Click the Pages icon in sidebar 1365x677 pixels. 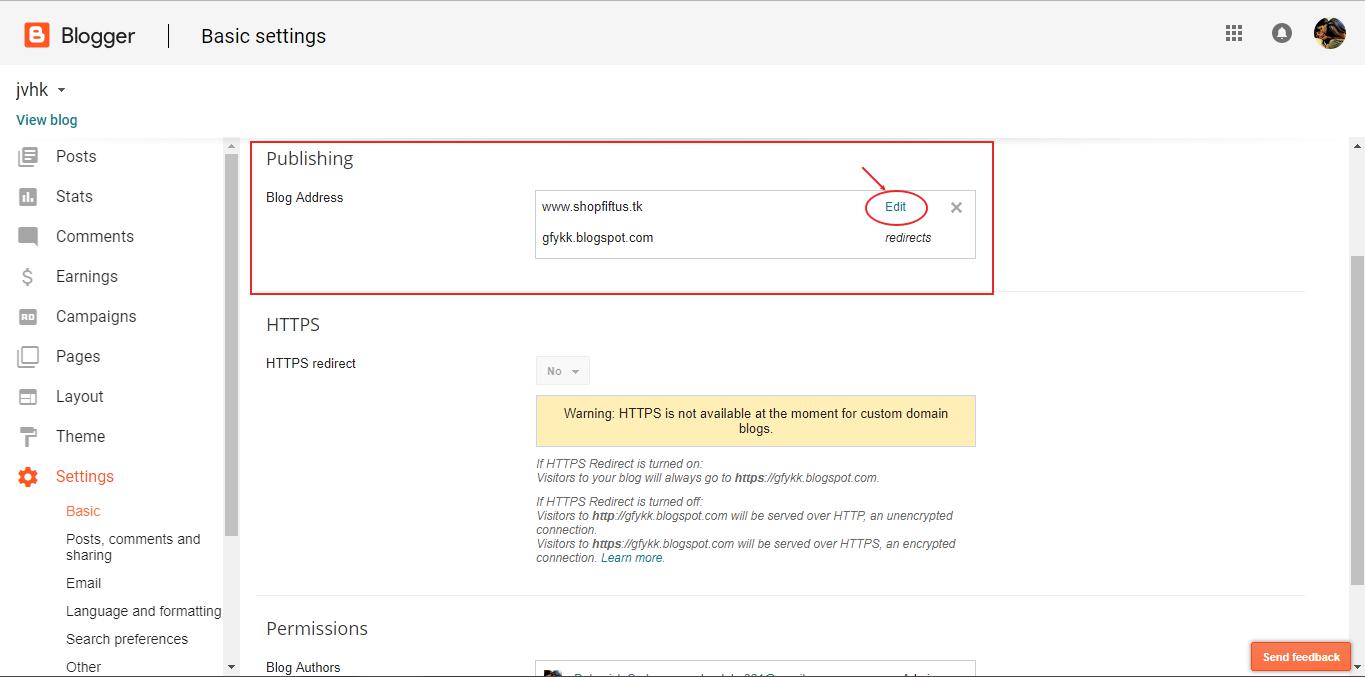28,357
